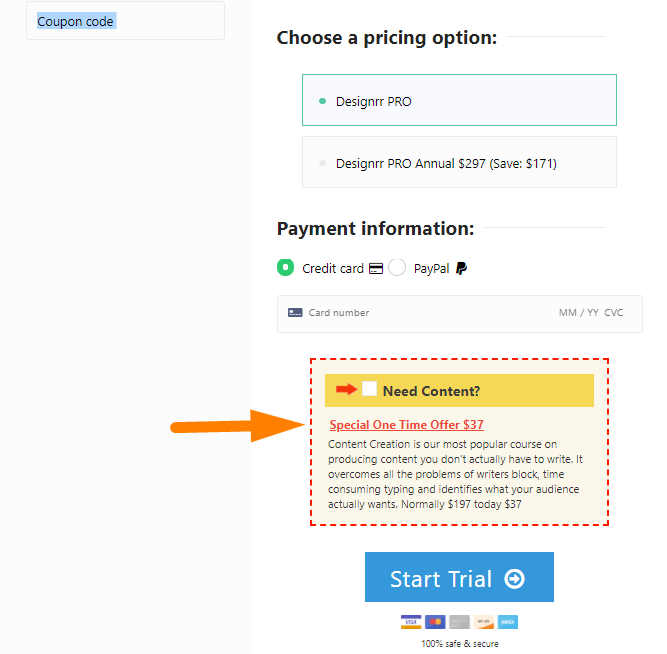Click the MM / YY expiry field
Viewport: 667px width, 654px height.
click(579, 313)
